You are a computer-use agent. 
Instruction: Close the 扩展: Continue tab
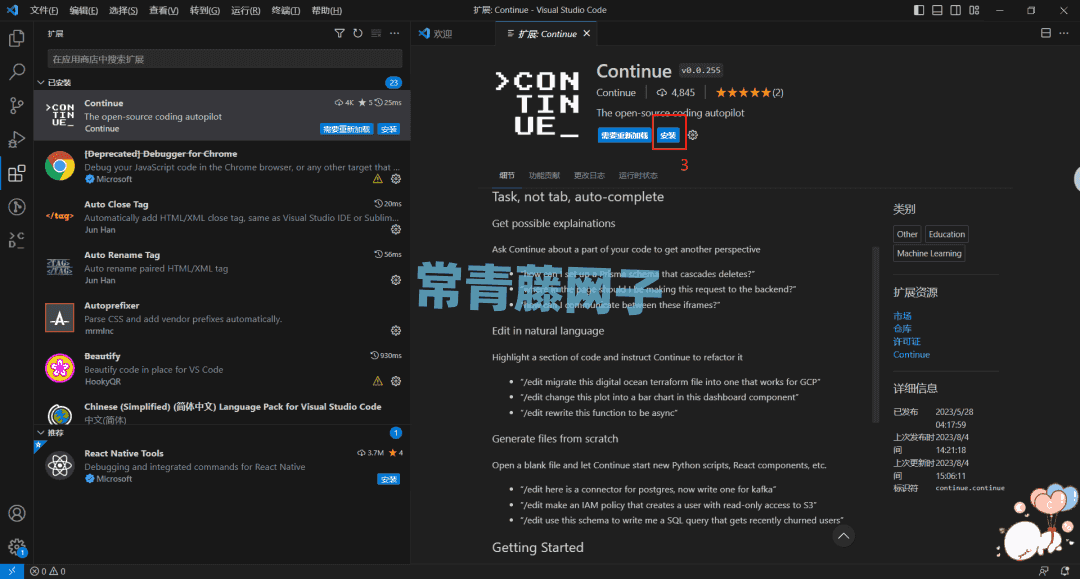click(x=587, y=34)
